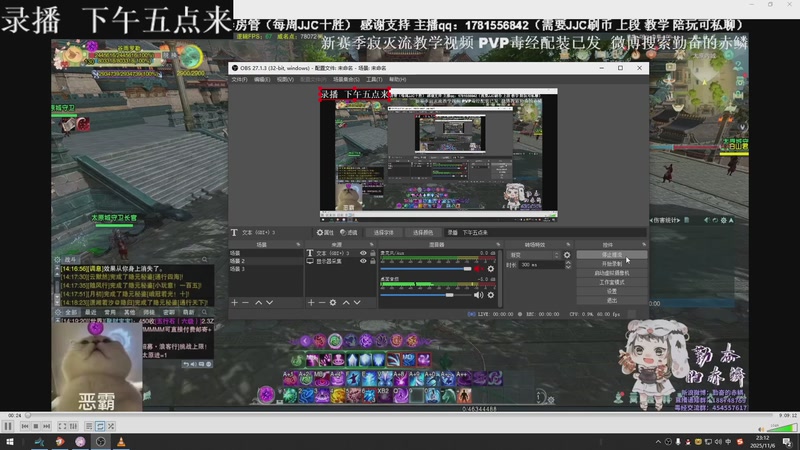
Task: Mute desktop audio speaker icon
Action: pos(478,295)
